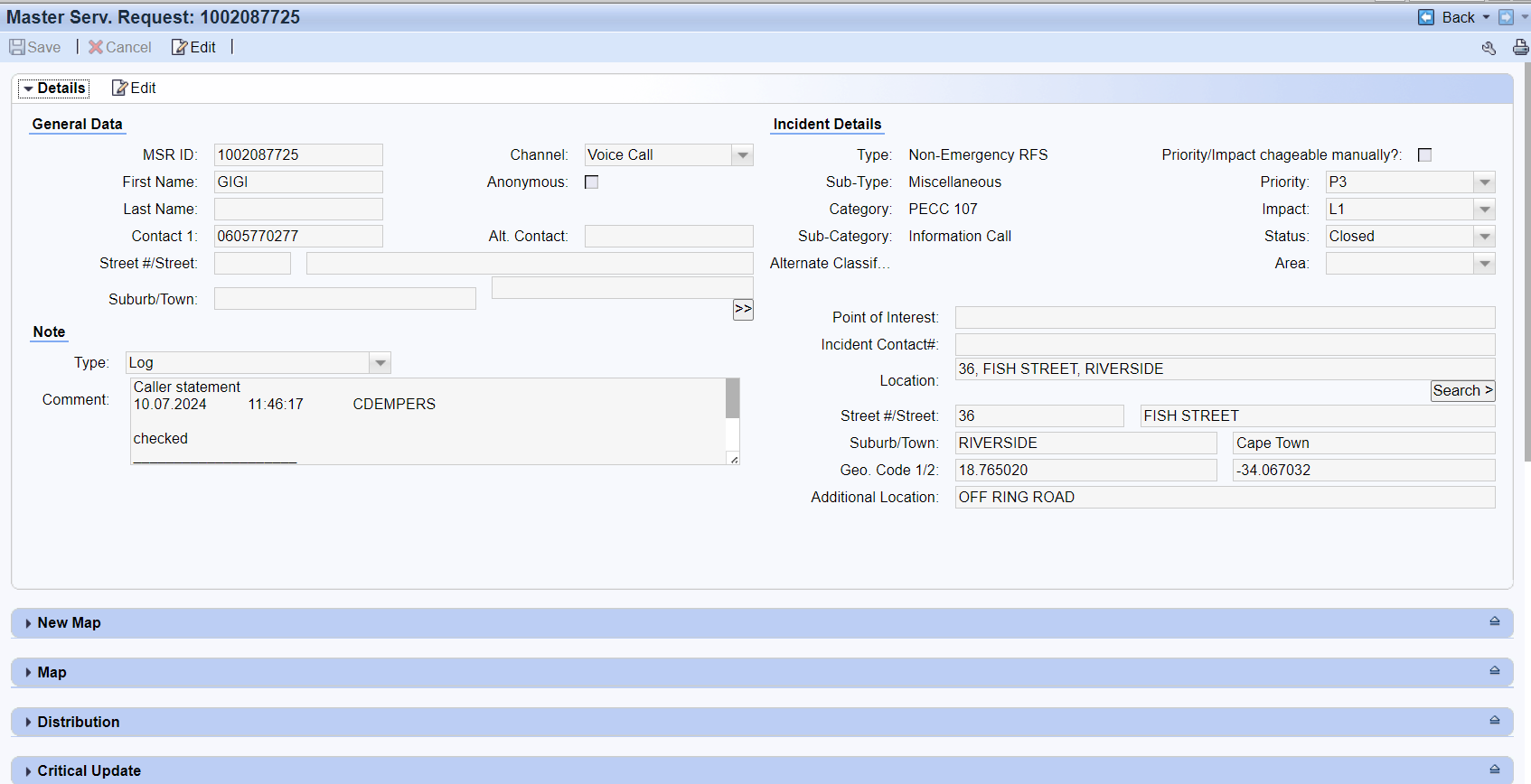This screenshot has width=1531, height=784.
Task: Click the Distribution panel right-side icon
Action: [x=1495, y=721]
